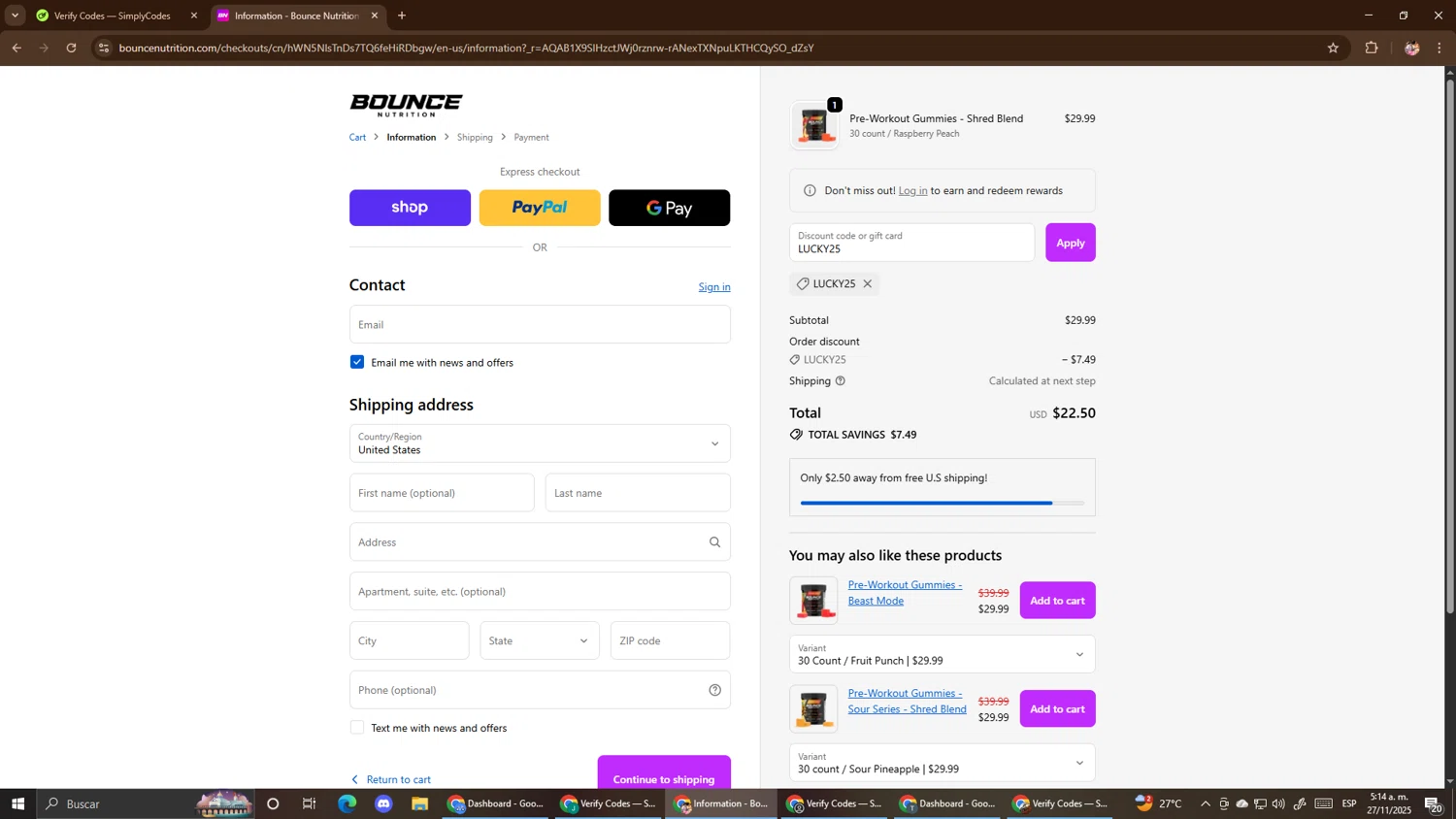Click the page vertical scrollbar
Image resolution: width=1456 pixels, height=819 pixels.
pyautogui.click(x=1450, y=344)
